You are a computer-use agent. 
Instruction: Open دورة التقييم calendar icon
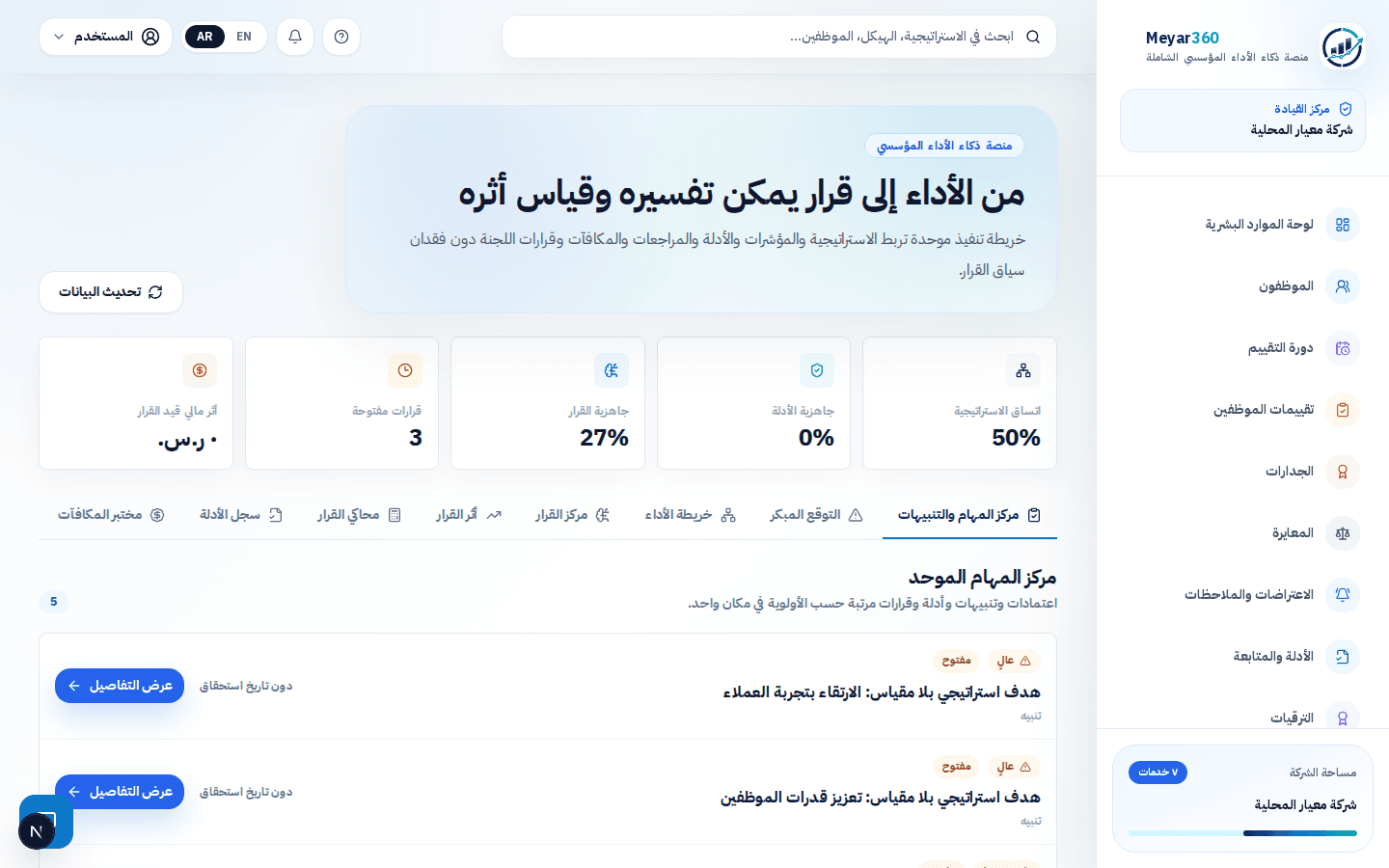click(1343, 348)
